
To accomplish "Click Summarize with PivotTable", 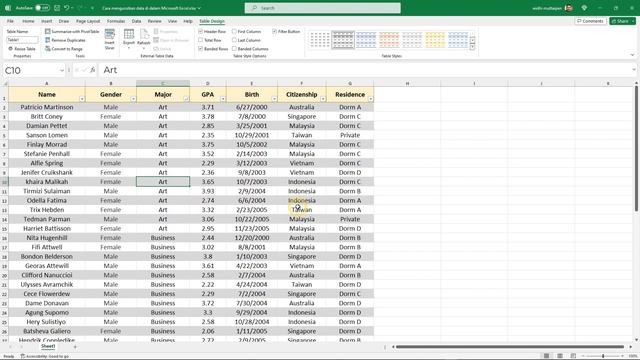I will click(x=72, y=31).
